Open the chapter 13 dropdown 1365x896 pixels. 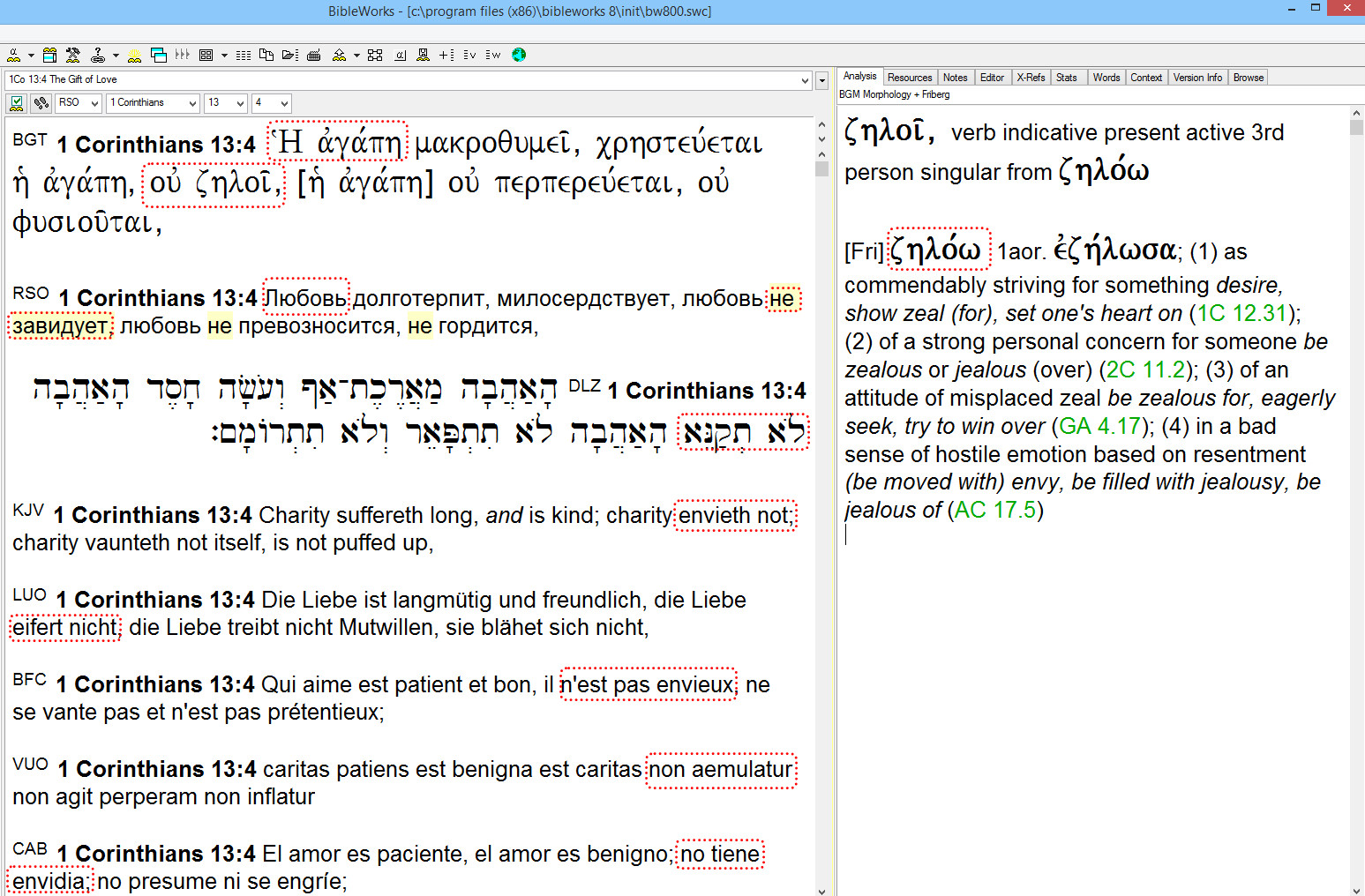click(x=239, y=103)
